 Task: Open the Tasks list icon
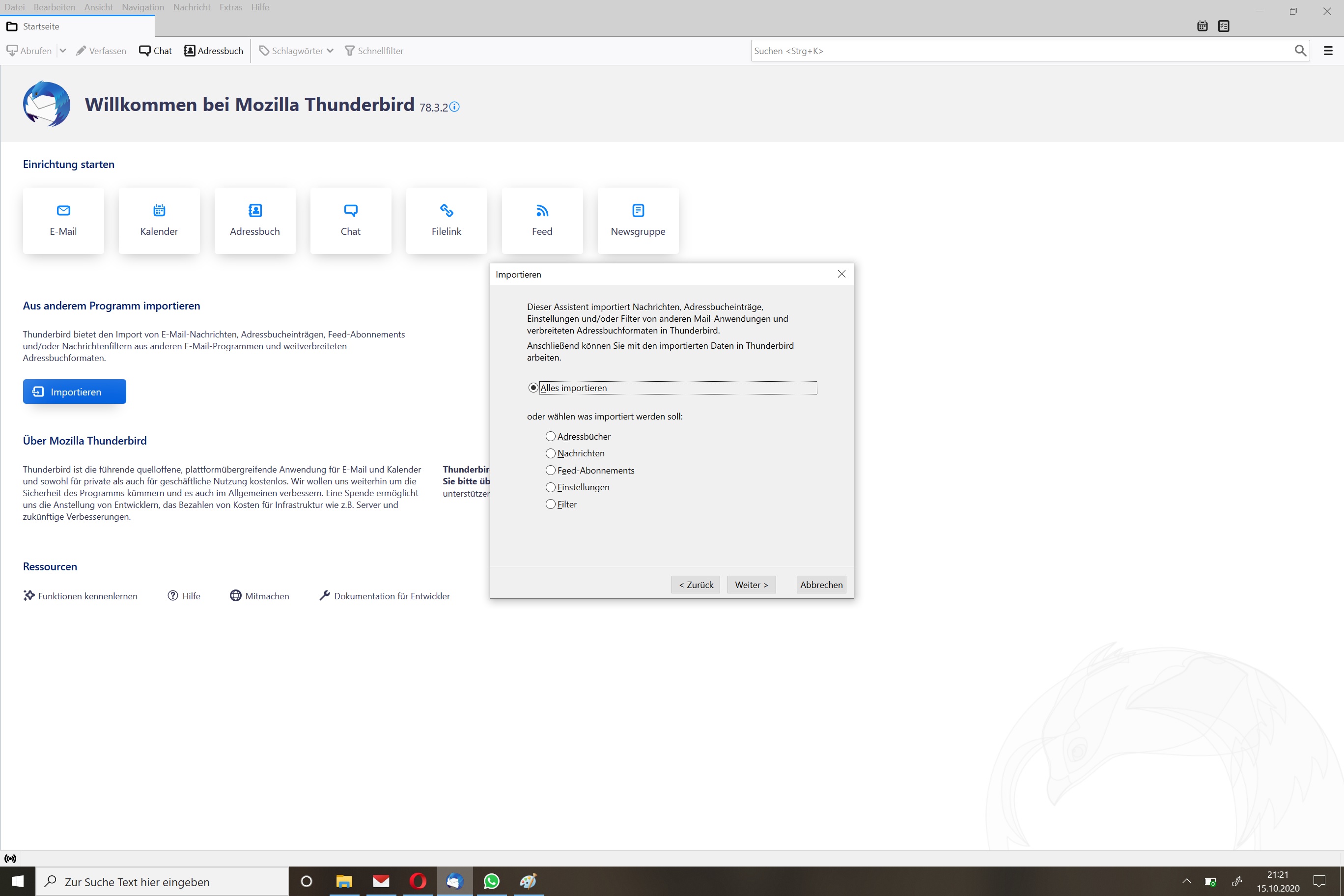coord(1224,27)
